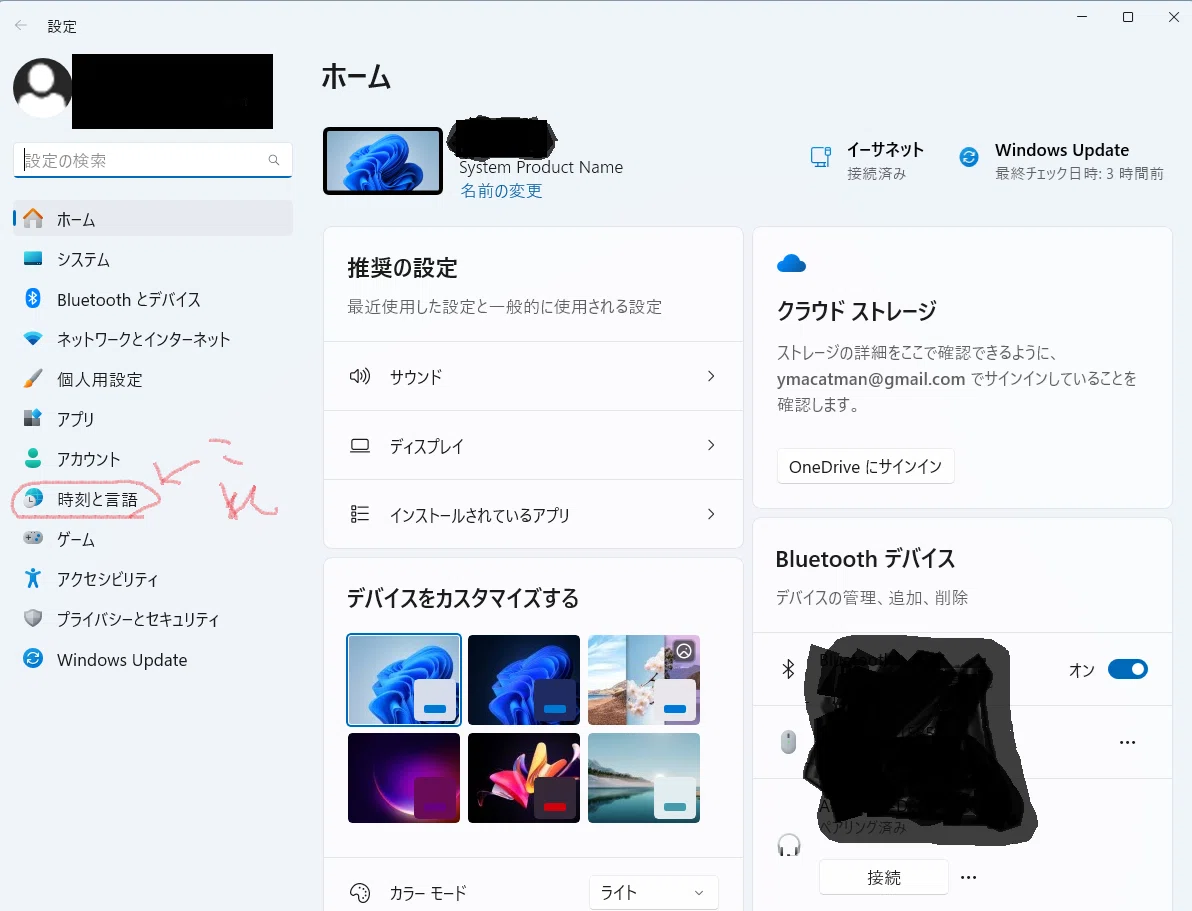Screen dimensions: 1192x911
Task: Select the cherry blossom spotlight theme
Action: [644, 680]
